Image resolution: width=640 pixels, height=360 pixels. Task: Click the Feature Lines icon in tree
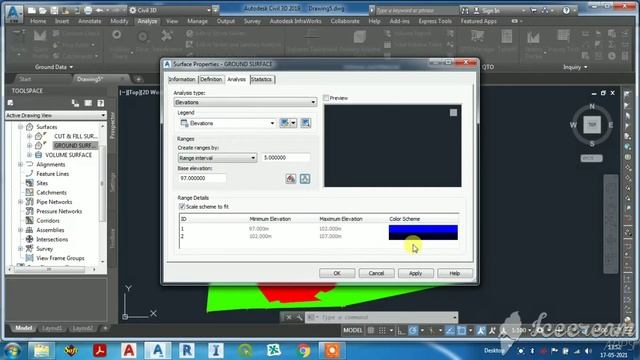coord(29,174)
